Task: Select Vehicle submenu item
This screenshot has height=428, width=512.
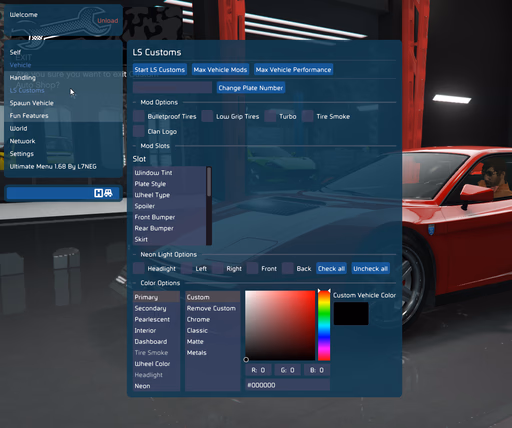Action: [20, 65]
